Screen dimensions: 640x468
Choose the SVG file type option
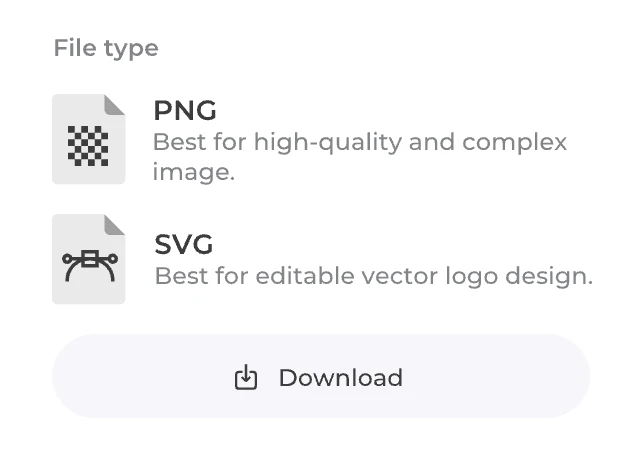[x=320, y=259]
